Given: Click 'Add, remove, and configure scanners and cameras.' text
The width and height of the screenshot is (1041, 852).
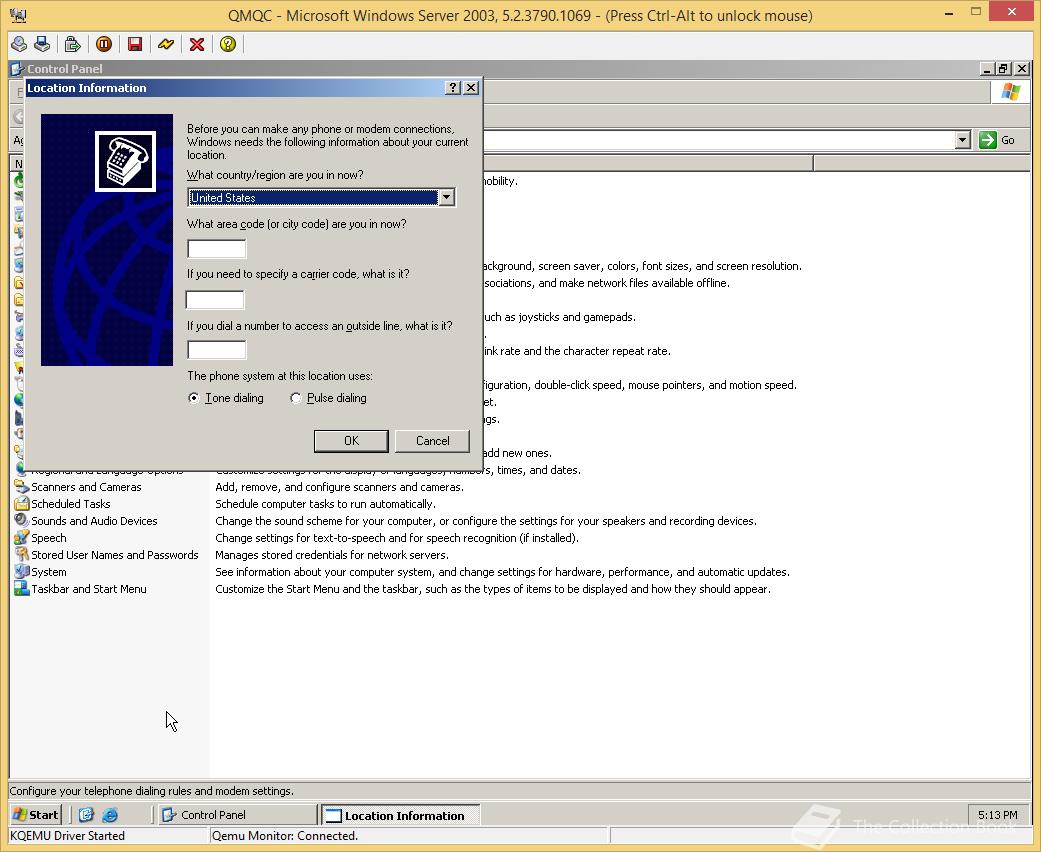Looking at the screenshot, I should pyautogui.click(x=339, y=487).
